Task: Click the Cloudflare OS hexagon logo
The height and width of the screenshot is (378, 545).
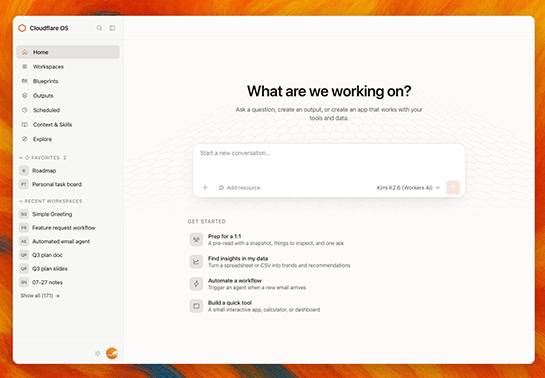Action: tap(22, 28)
